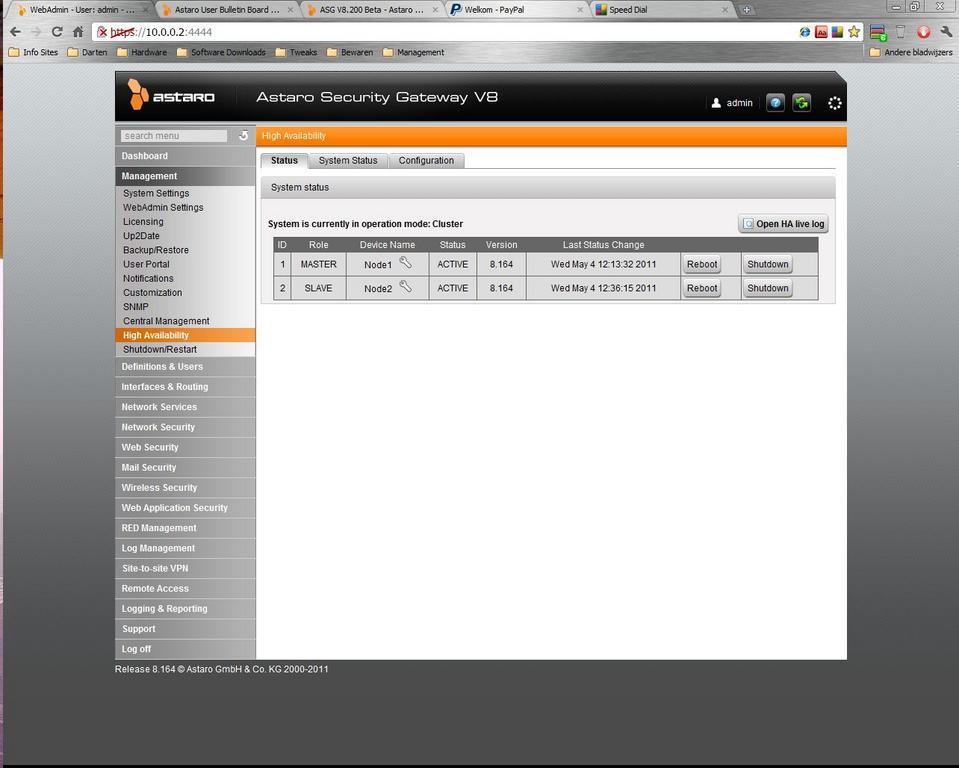
Task: Open the Info Sites bookmarks folder
Action: point(34,53)
